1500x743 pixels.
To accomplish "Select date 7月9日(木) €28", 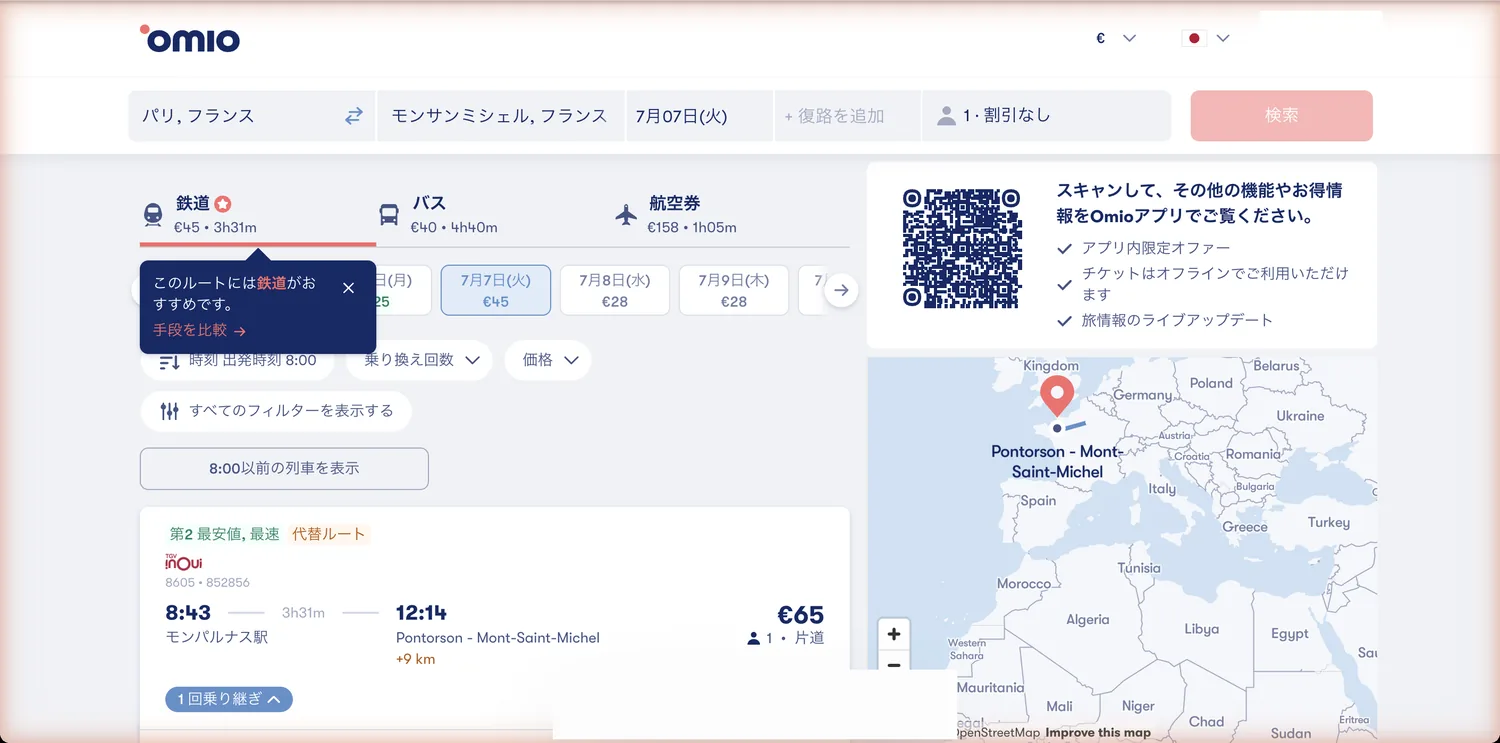I will pos(734,290).
